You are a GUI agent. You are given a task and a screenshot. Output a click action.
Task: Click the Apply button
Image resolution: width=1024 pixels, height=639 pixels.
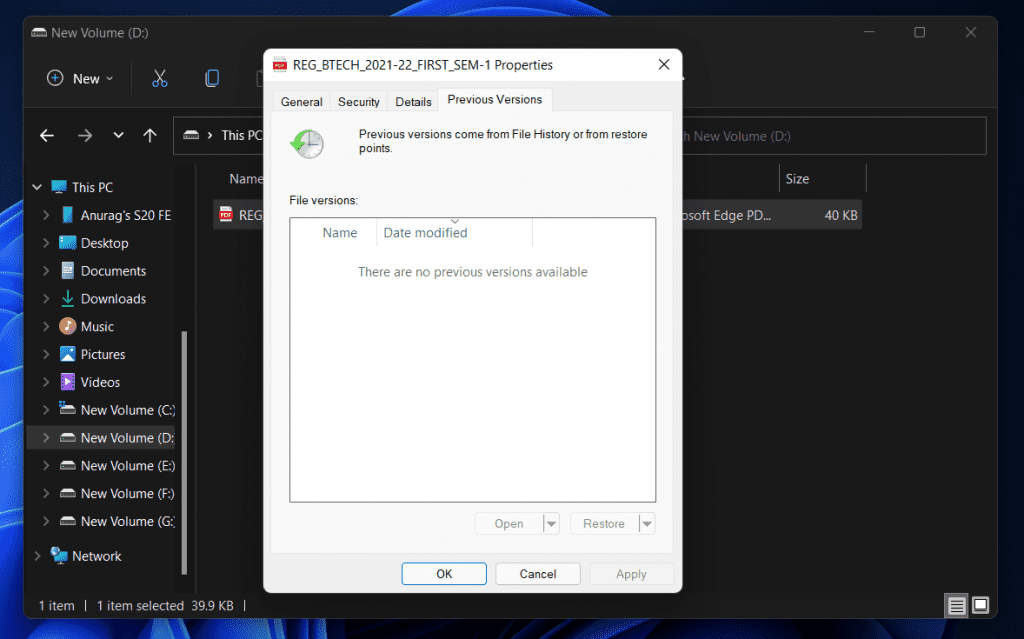click(x=631, y=573)
